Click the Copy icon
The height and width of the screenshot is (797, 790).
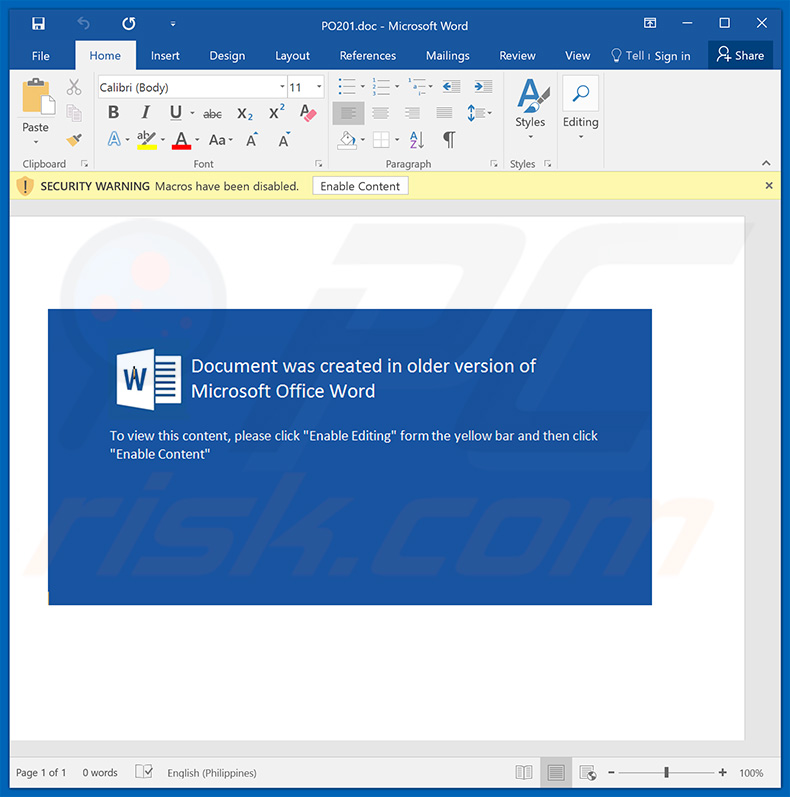pyautogui.click(x=74, y=113)
